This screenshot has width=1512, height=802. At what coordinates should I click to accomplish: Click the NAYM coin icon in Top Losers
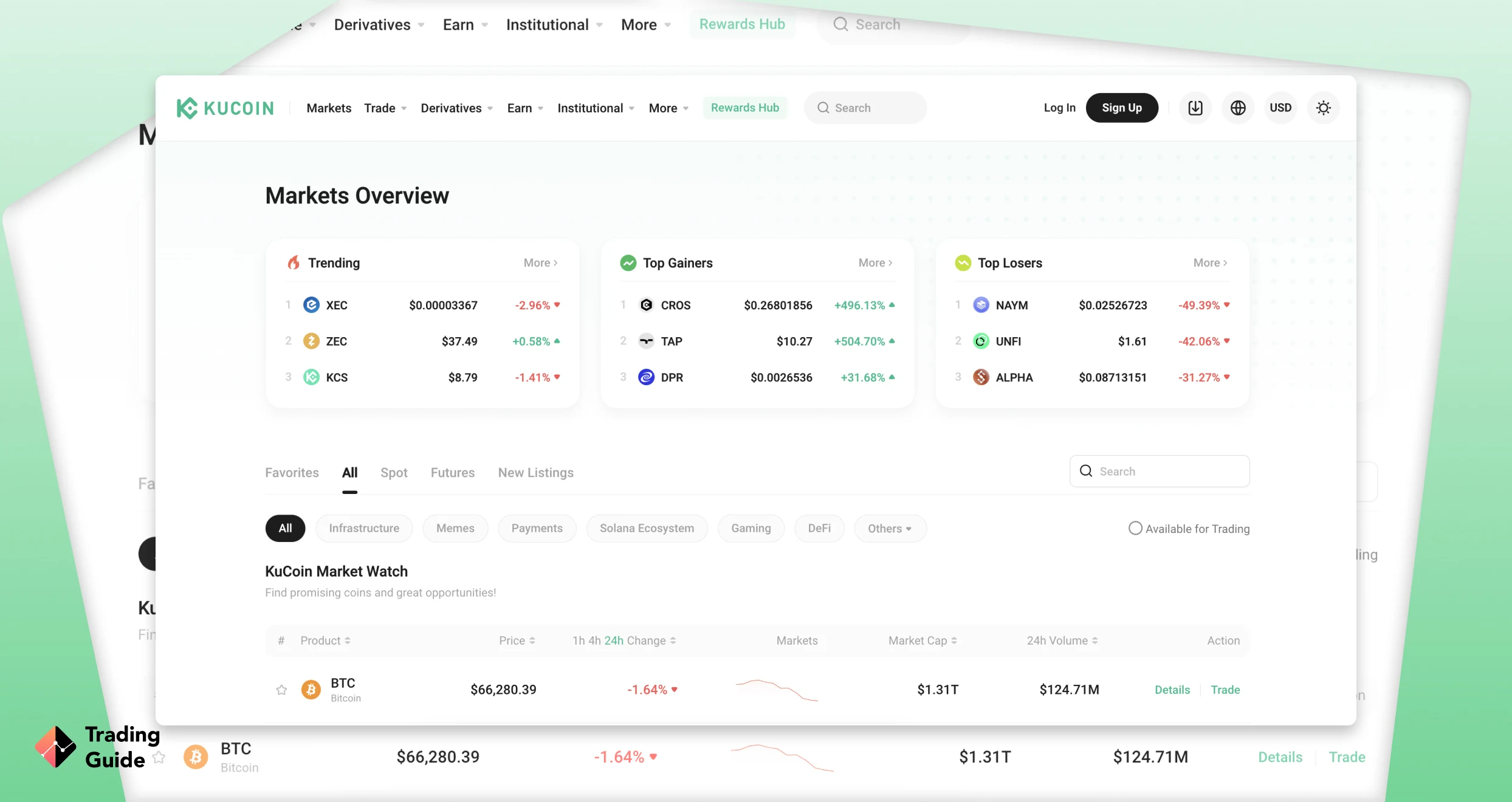point(981,305)
